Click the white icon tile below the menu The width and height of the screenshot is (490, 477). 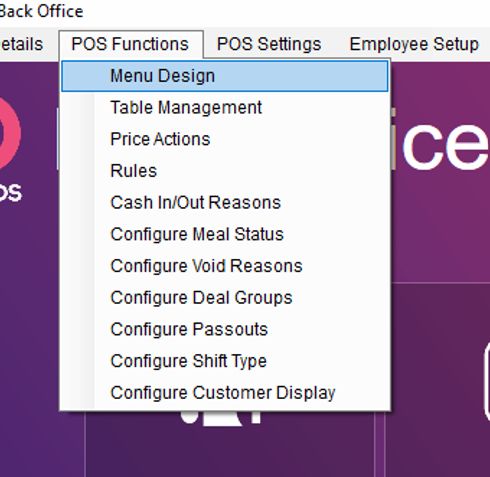(221, 418)
